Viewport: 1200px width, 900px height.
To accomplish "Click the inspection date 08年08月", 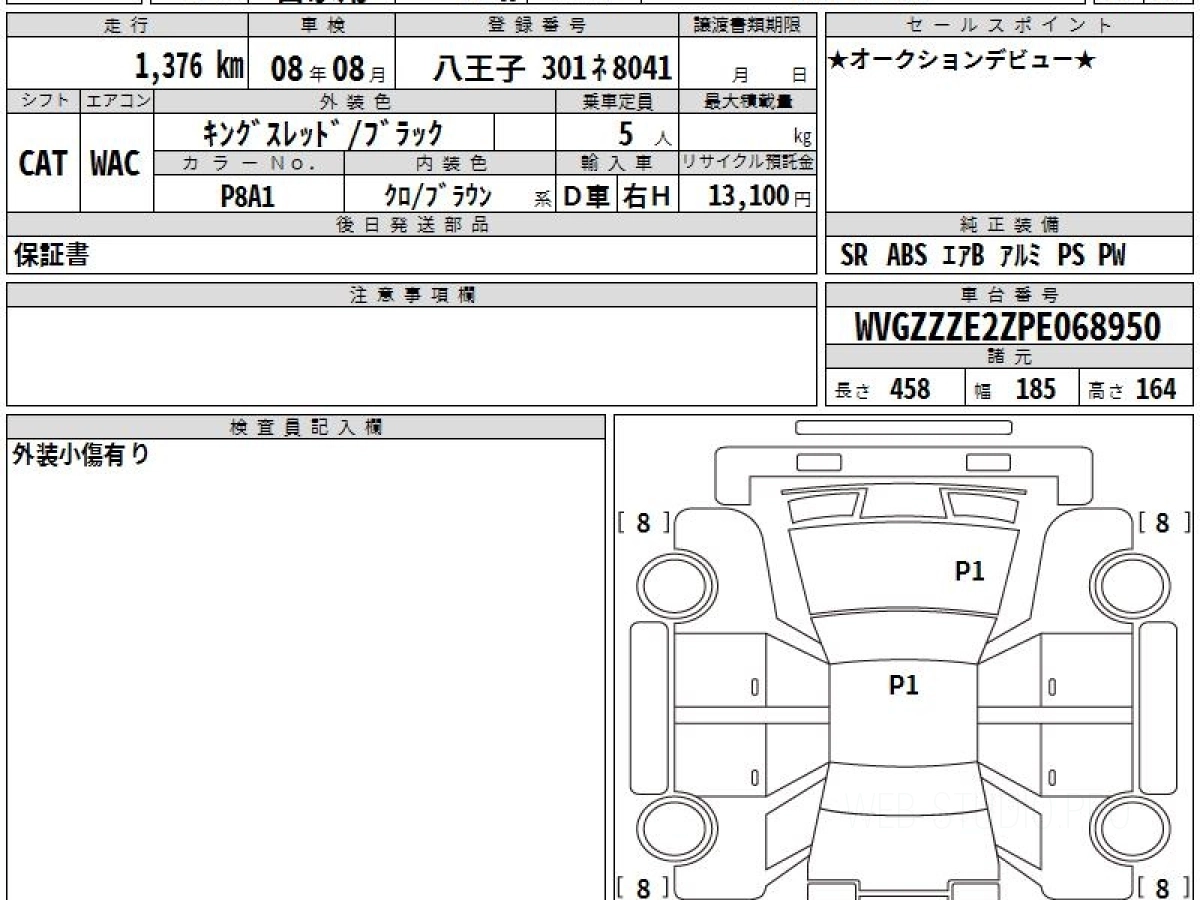I will click(x=328, y=69).
